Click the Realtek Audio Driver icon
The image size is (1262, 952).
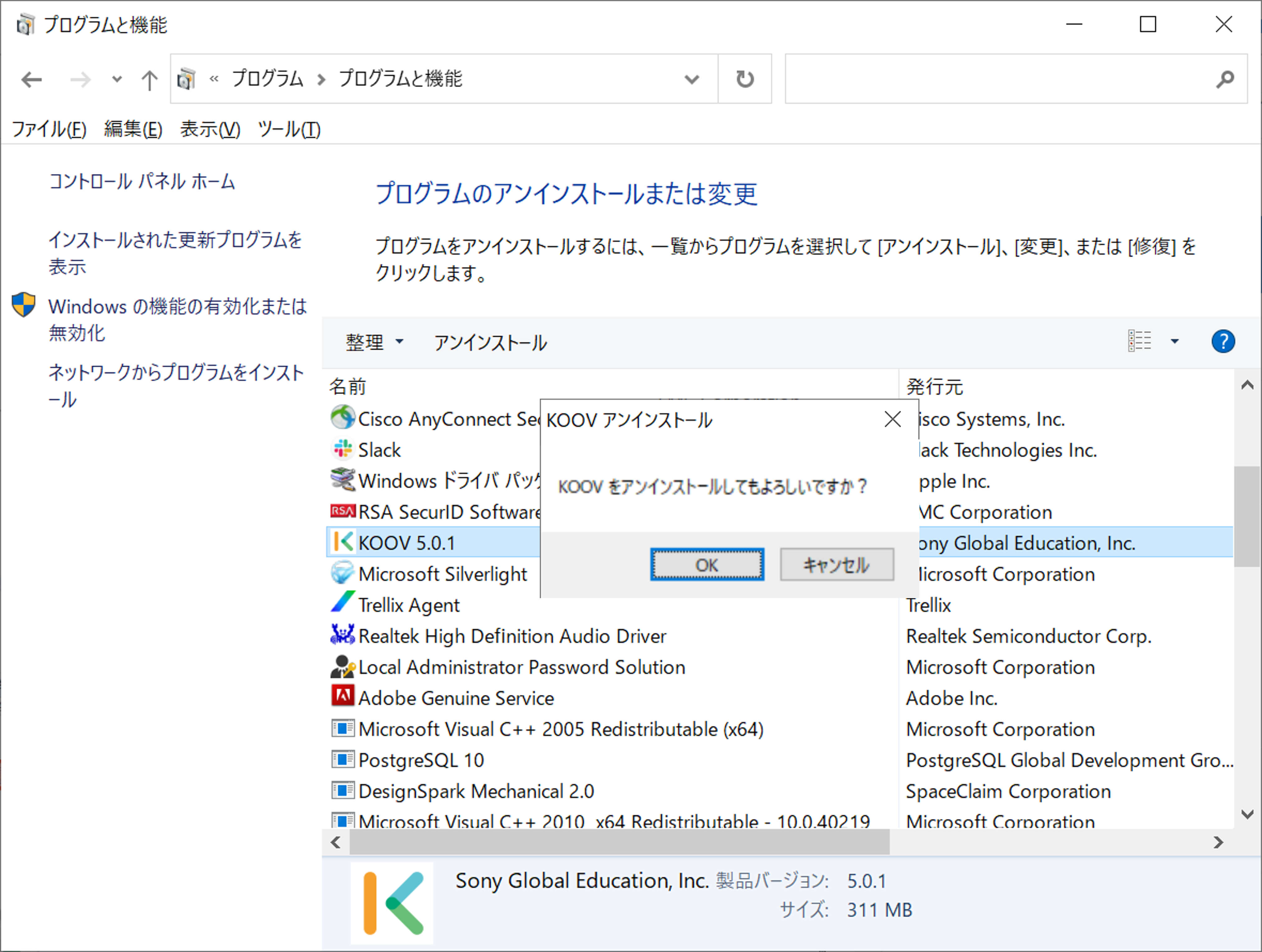343,635
